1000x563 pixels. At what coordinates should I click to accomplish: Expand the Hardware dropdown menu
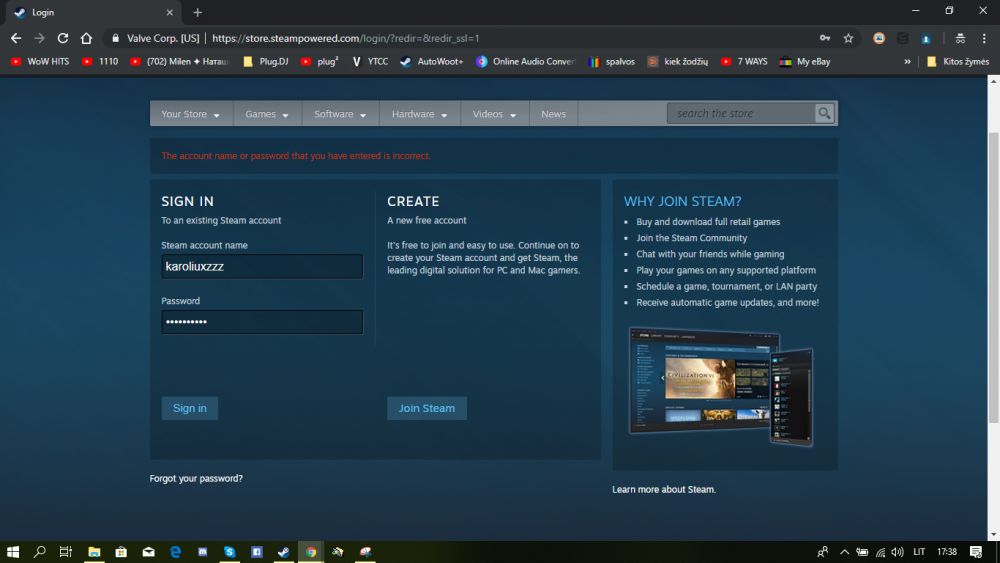(420, 114)
